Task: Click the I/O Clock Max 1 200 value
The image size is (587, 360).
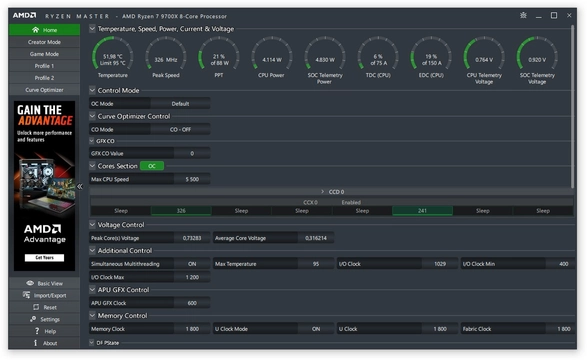Action: (x=192, y=277)
